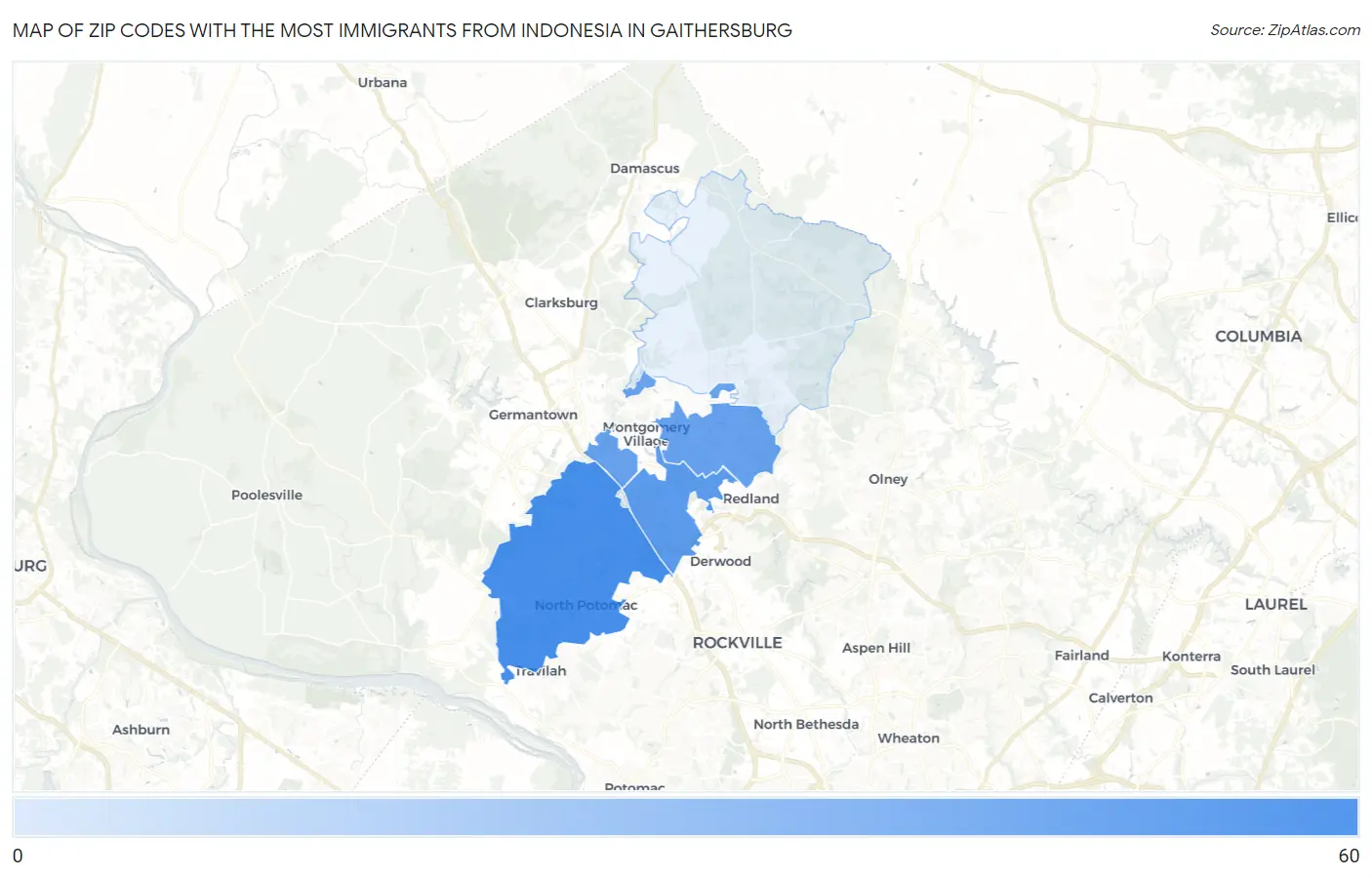Click the Ashburn map label
Screen dimensions: 1372x877
click(x=141, y=731)
